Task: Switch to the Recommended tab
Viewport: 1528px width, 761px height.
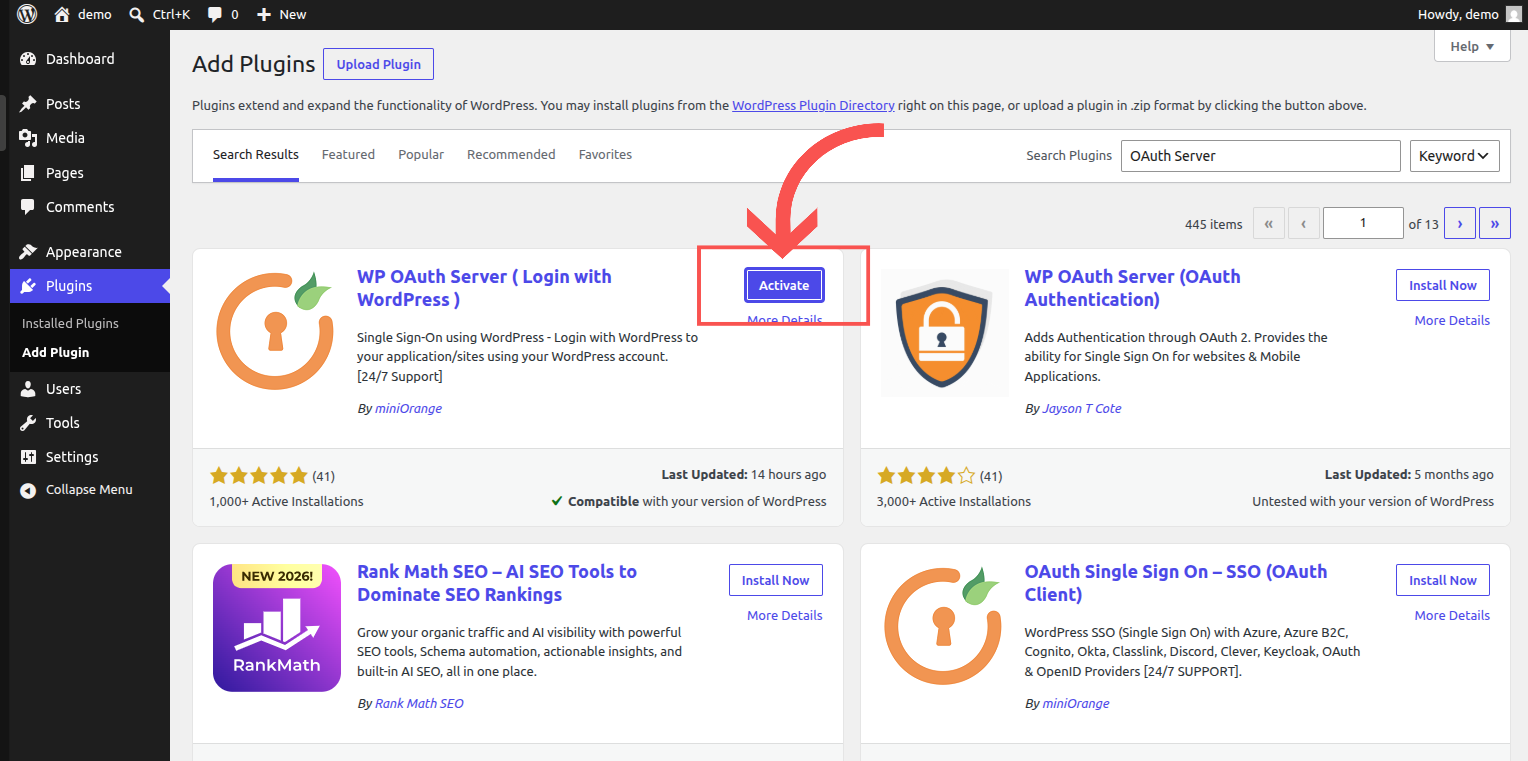Action: click(x=511, y=155)
